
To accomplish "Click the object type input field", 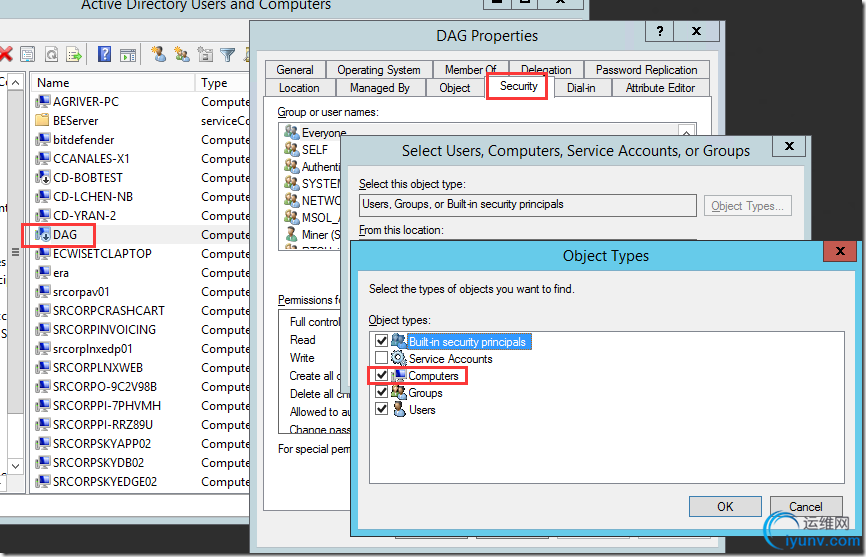I will click(527, 205).
